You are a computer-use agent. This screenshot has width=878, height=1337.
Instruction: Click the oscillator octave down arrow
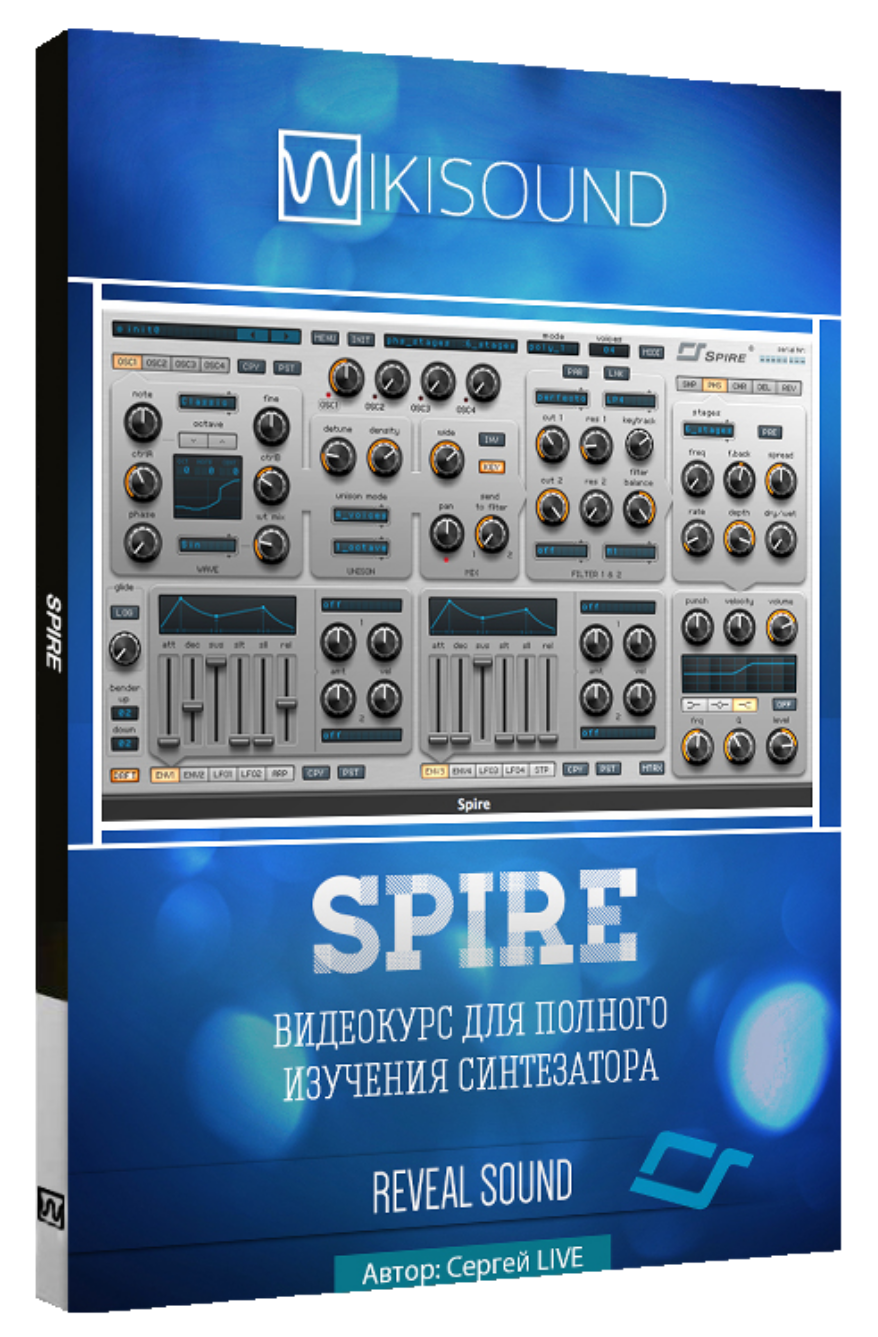point(192,440)
